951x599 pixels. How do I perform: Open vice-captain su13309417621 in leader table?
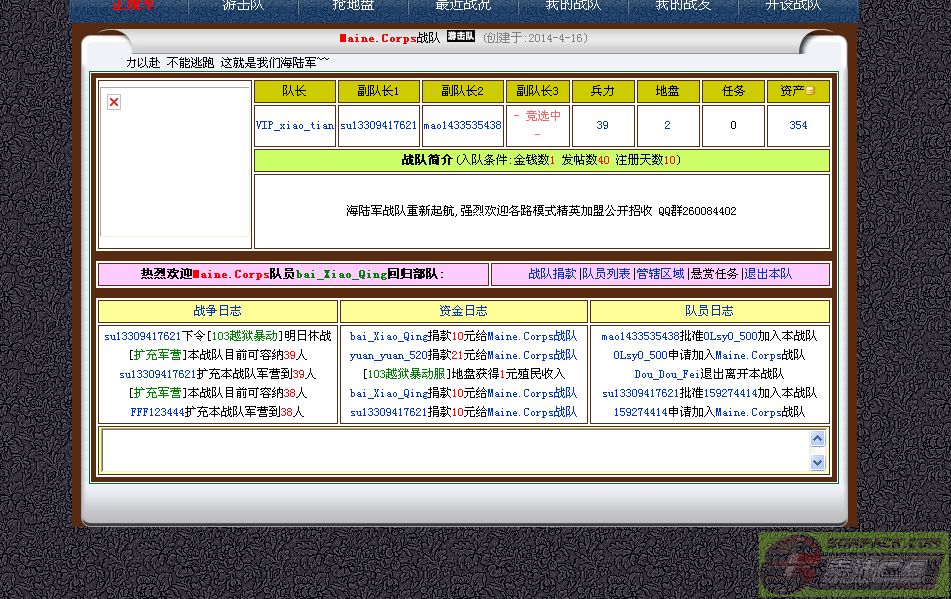[x=378, y=126]
